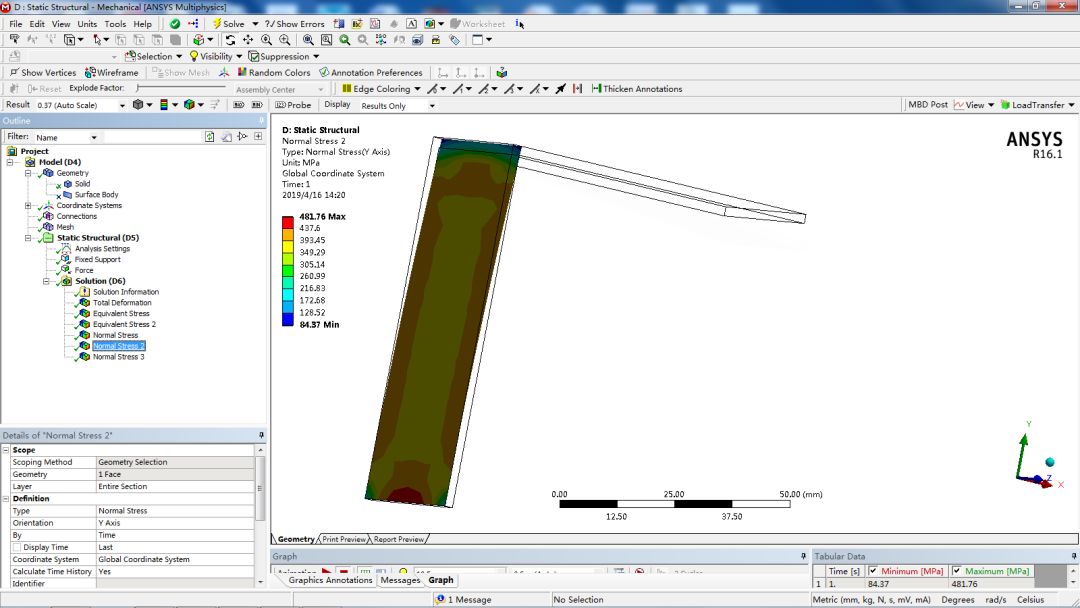Image resolution: width=1080 pixels, height=608 pixels.
Task: Select Total Deformation in the outline tree
Action: coord(122,302)
